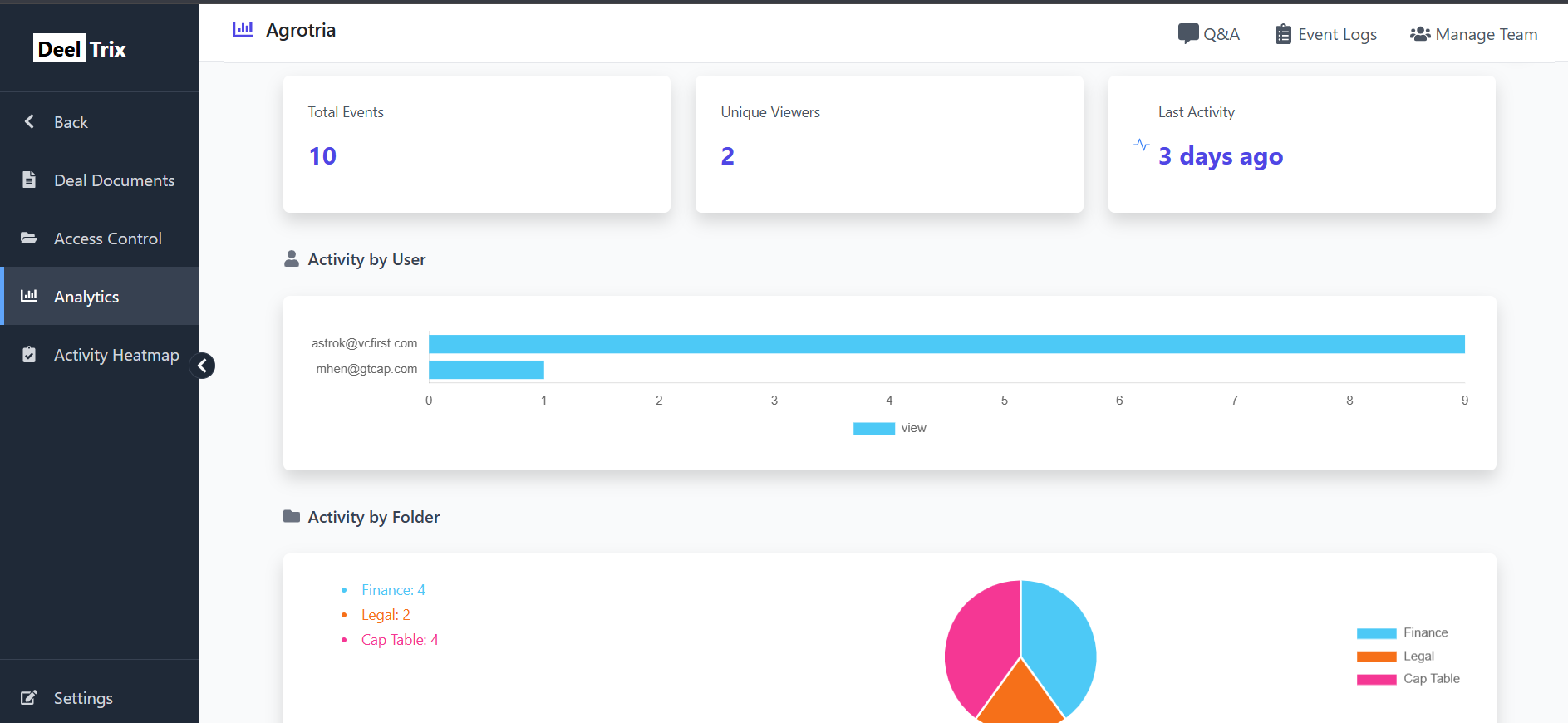Toggle the Finance legend swatch
Screen dimensions: 1568x723
pos(1376,633)
